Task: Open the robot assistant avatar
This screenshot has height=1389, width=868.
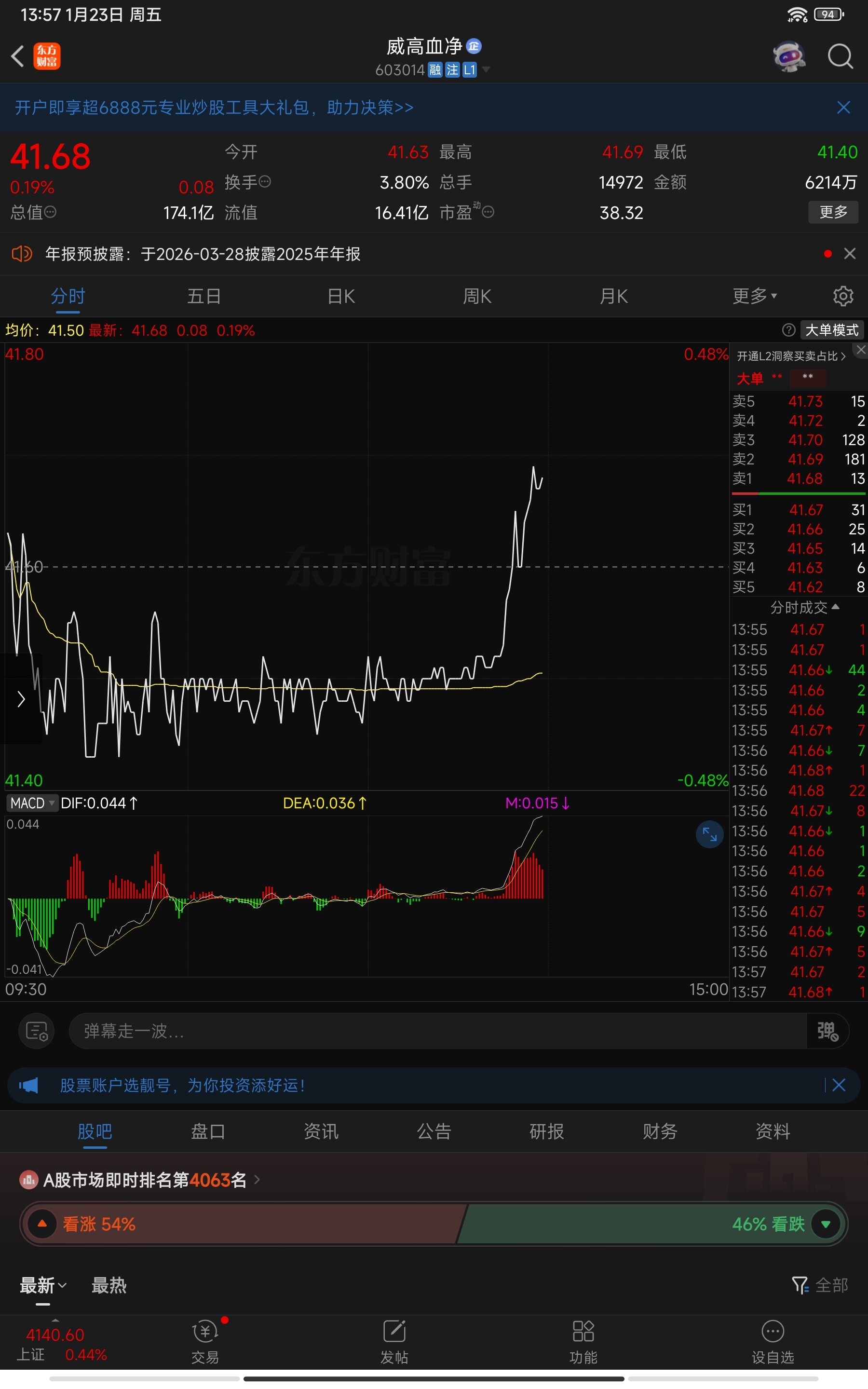Action: click(789, 56)
